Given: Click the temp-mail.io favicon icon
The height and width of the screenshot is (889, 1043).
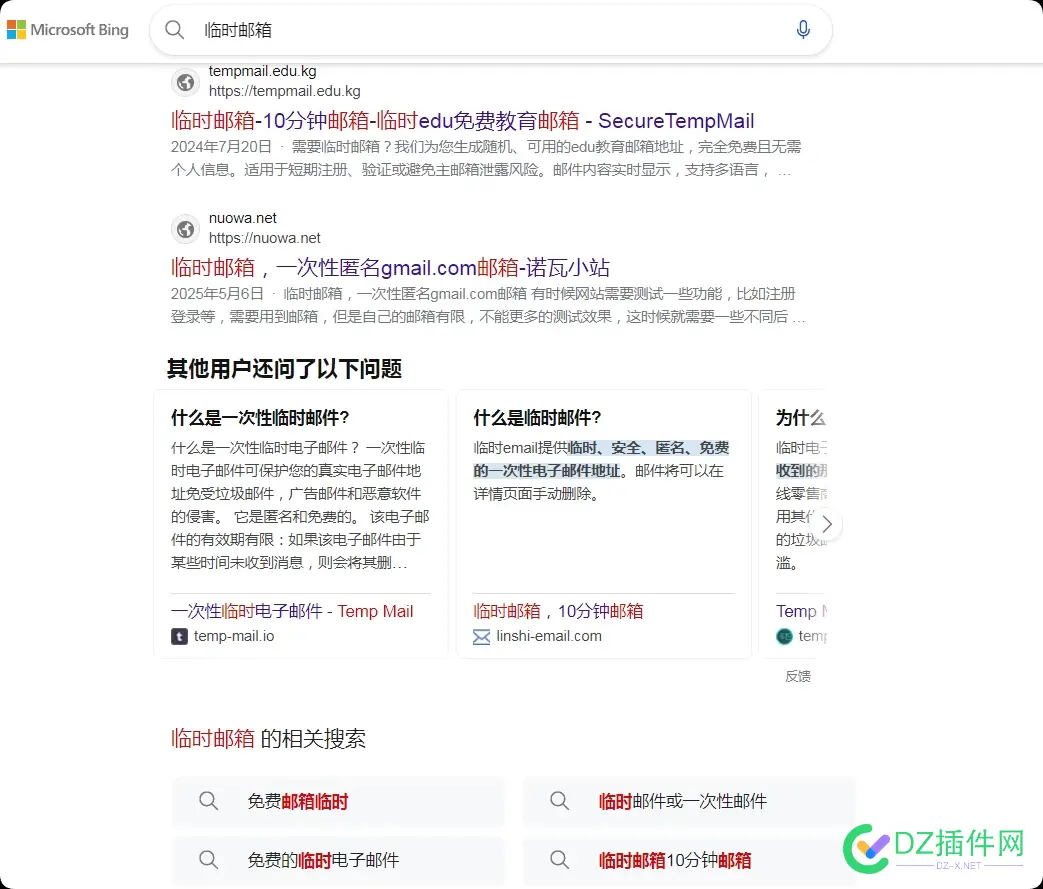Looking at the screenshot, I should click(x=179, y=636).
